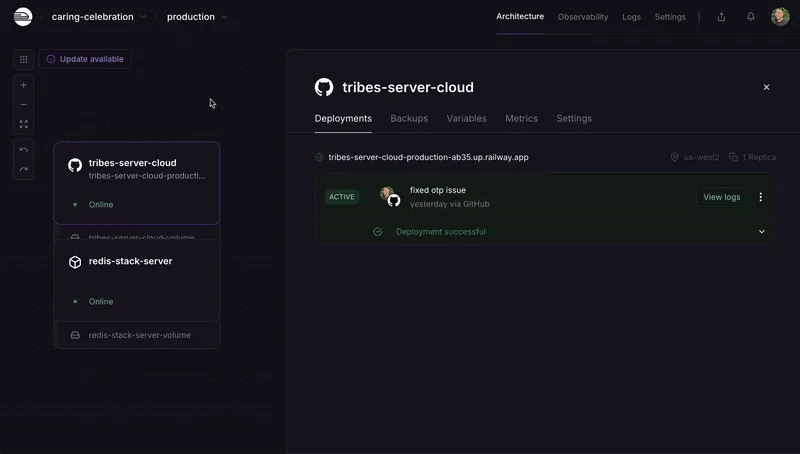Screen dimensions: 800x454
Task: Switch to the Architecture tab
Action: tap(520, 16)
